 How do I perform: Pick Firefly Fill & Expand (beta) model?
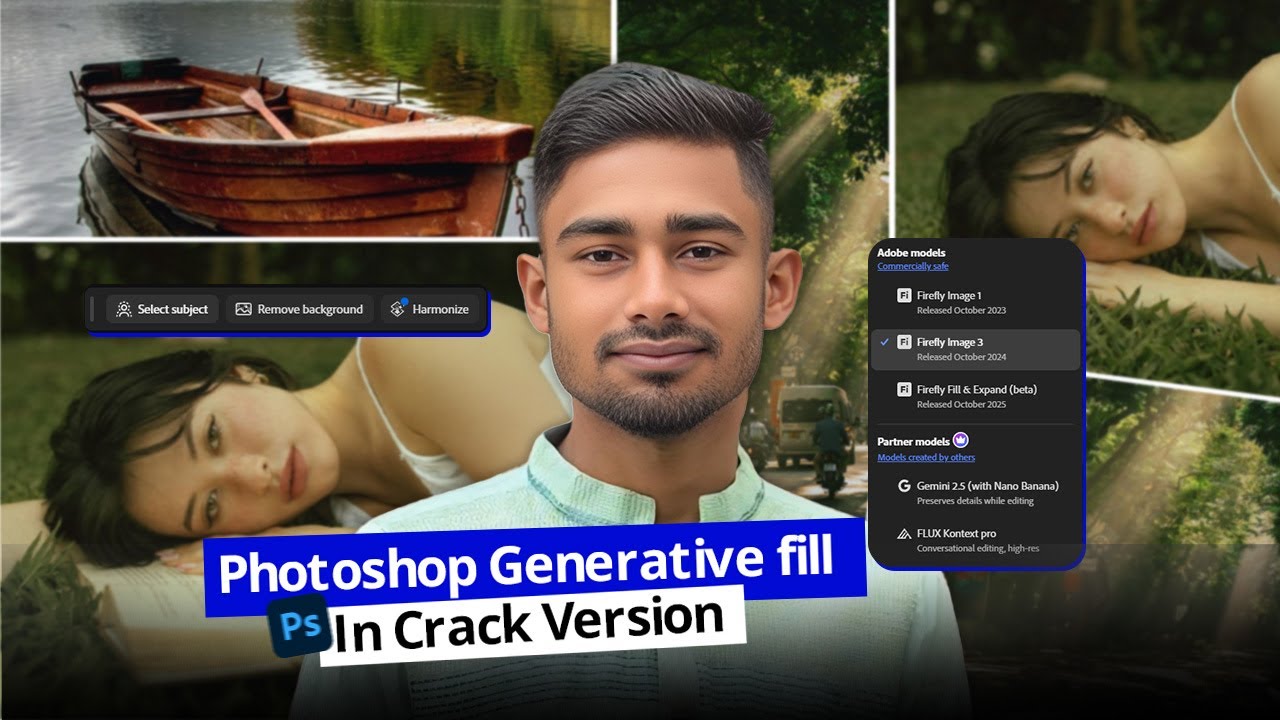[x=976, y=396]
